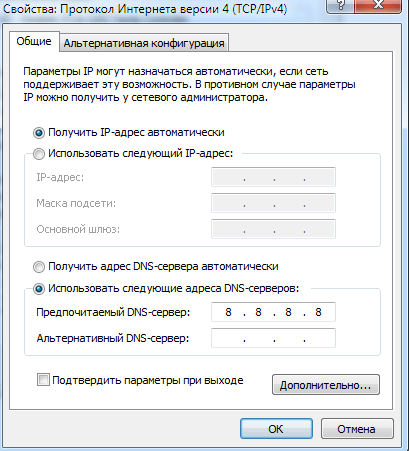Click last octet of Предпочитаемый DNS-сервер
This screenshot has height=451, width=409.
pos(318,312)
